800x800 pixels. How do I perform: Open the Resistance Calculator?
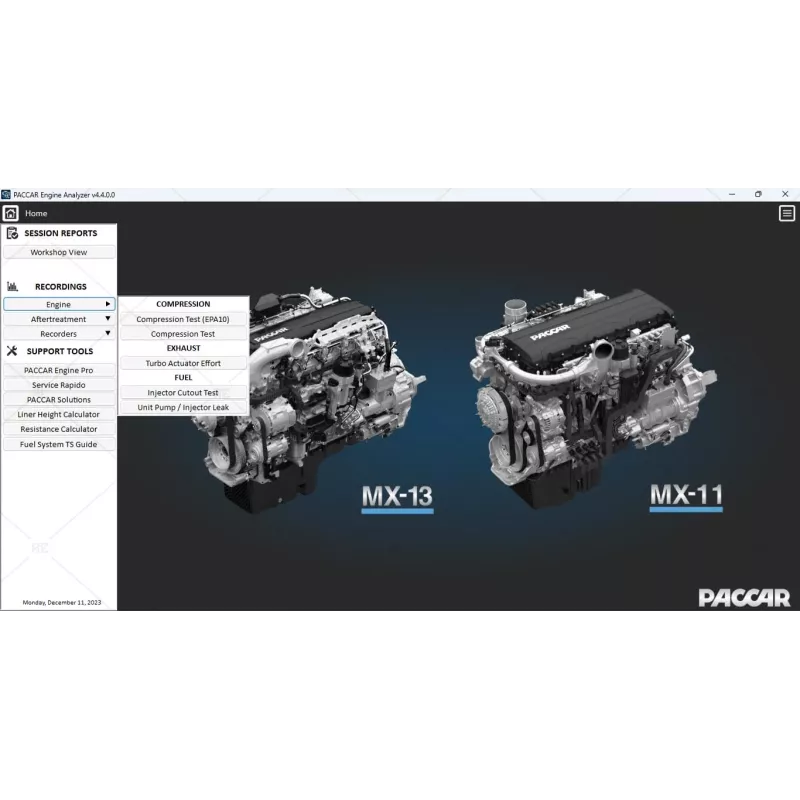[x=58, y=428]
